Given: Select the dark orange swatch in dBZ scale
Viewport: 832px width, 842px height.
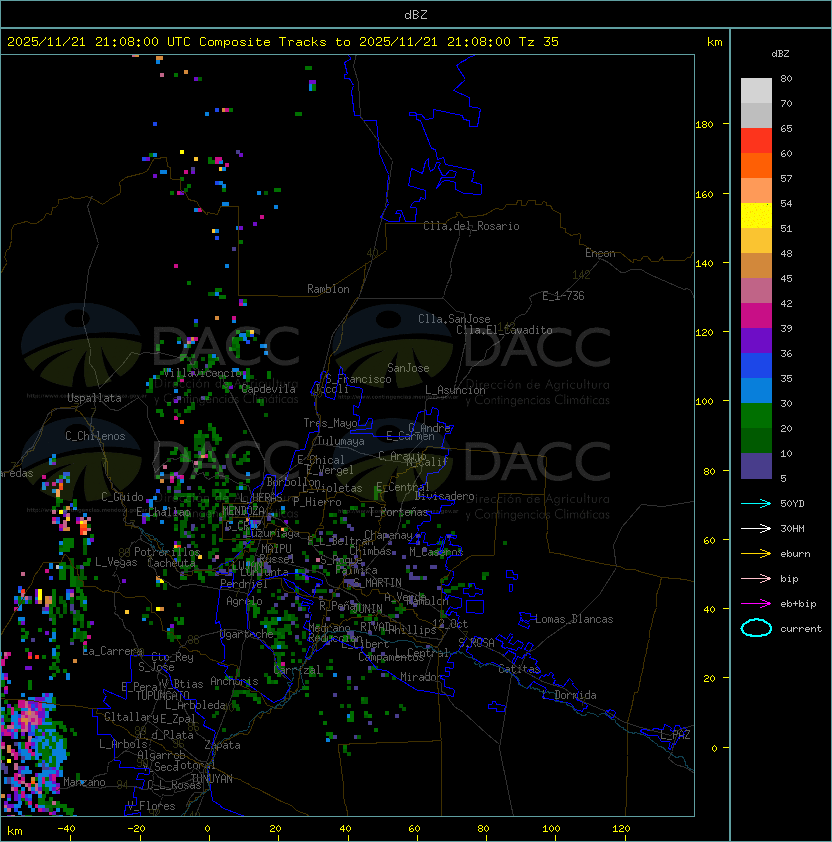Looking at the screenshot, I should coord(756,165).
